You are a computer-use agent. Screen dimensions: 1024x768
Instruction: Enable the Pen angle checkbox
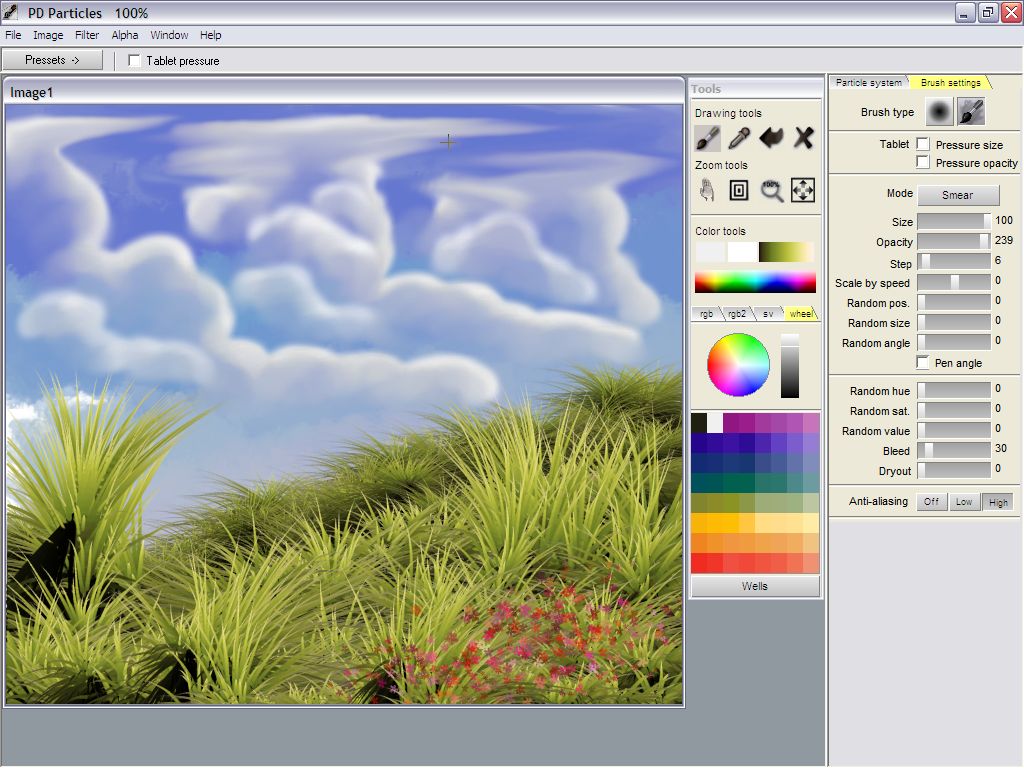[x=923, y=363]
